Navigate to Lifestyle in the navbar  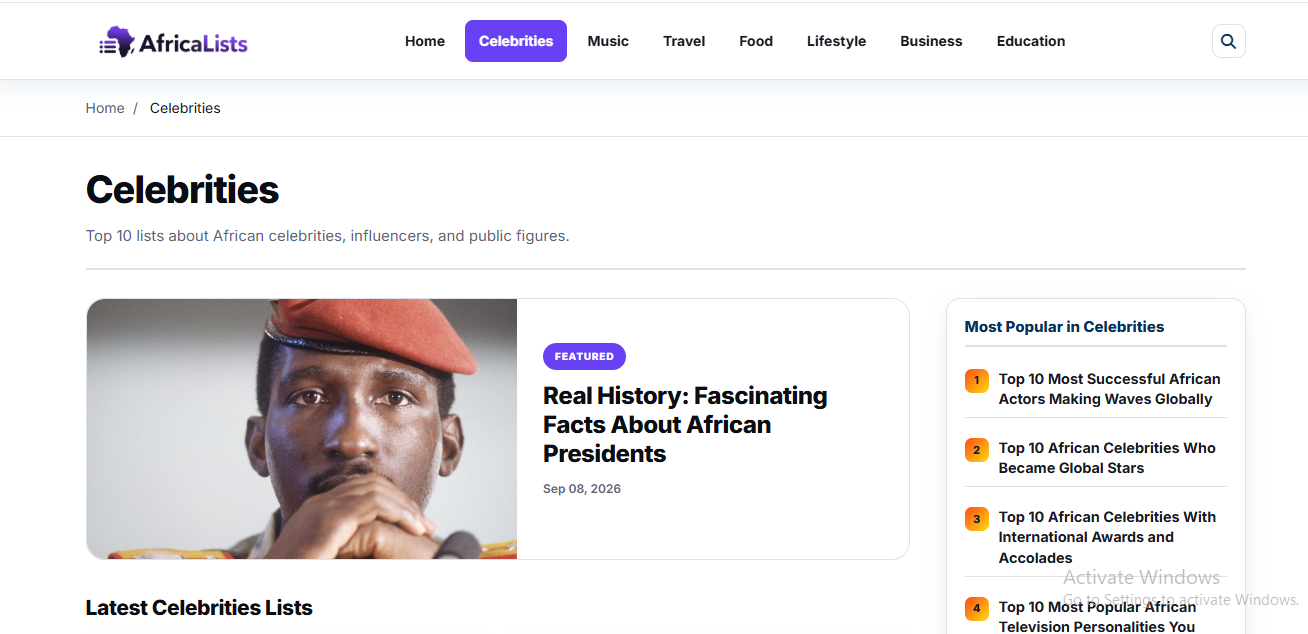(836, 41)
